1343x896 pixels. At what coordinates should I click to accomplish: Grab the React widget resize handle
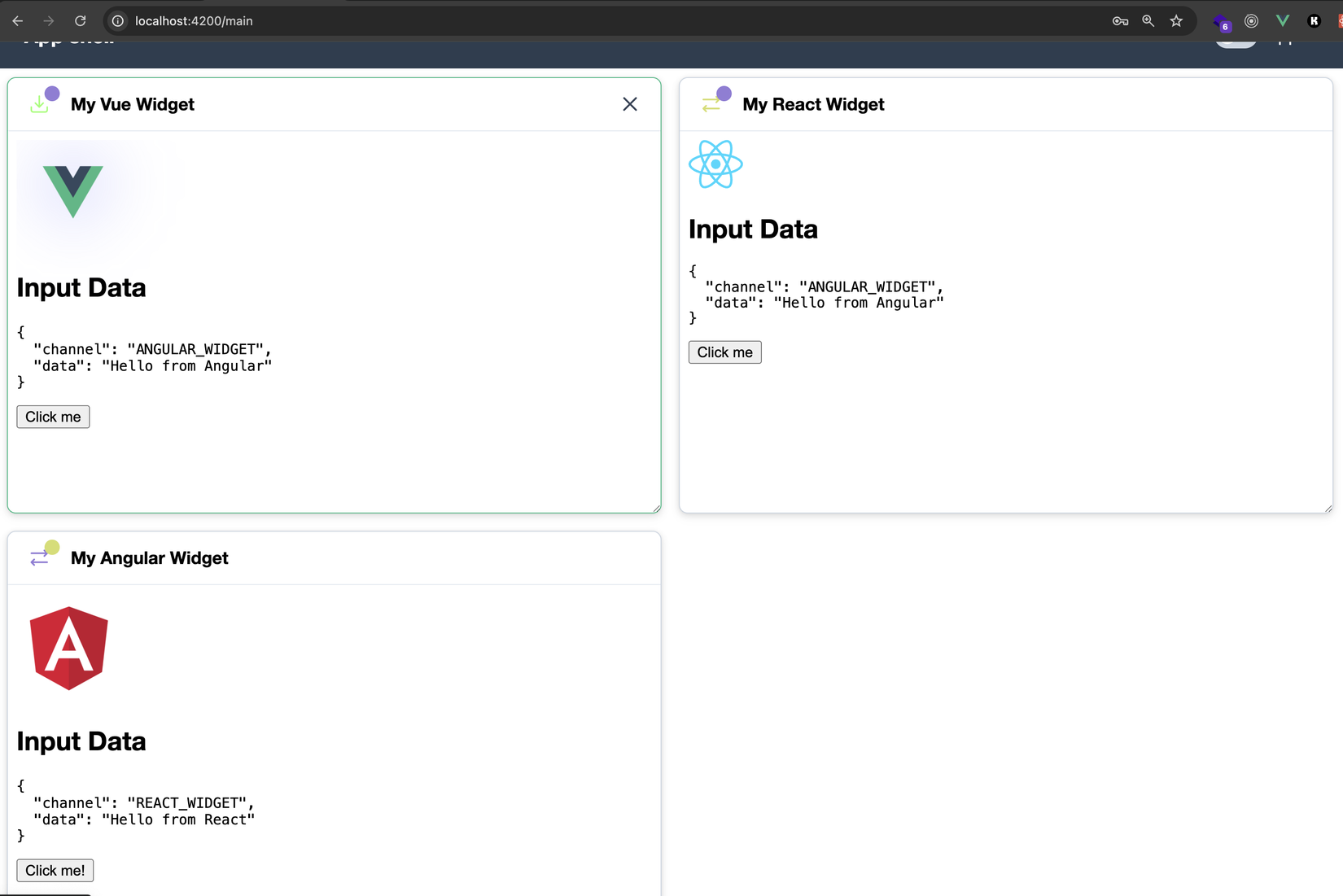click(1328, 508)
